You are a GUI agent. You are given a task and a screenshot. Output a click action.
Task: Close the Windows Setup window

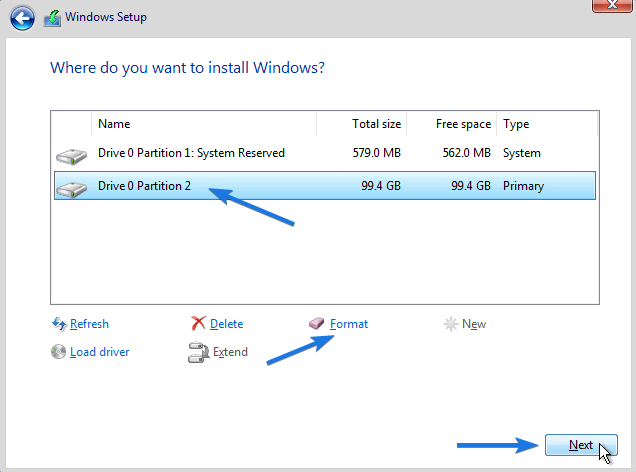[612, 5]
